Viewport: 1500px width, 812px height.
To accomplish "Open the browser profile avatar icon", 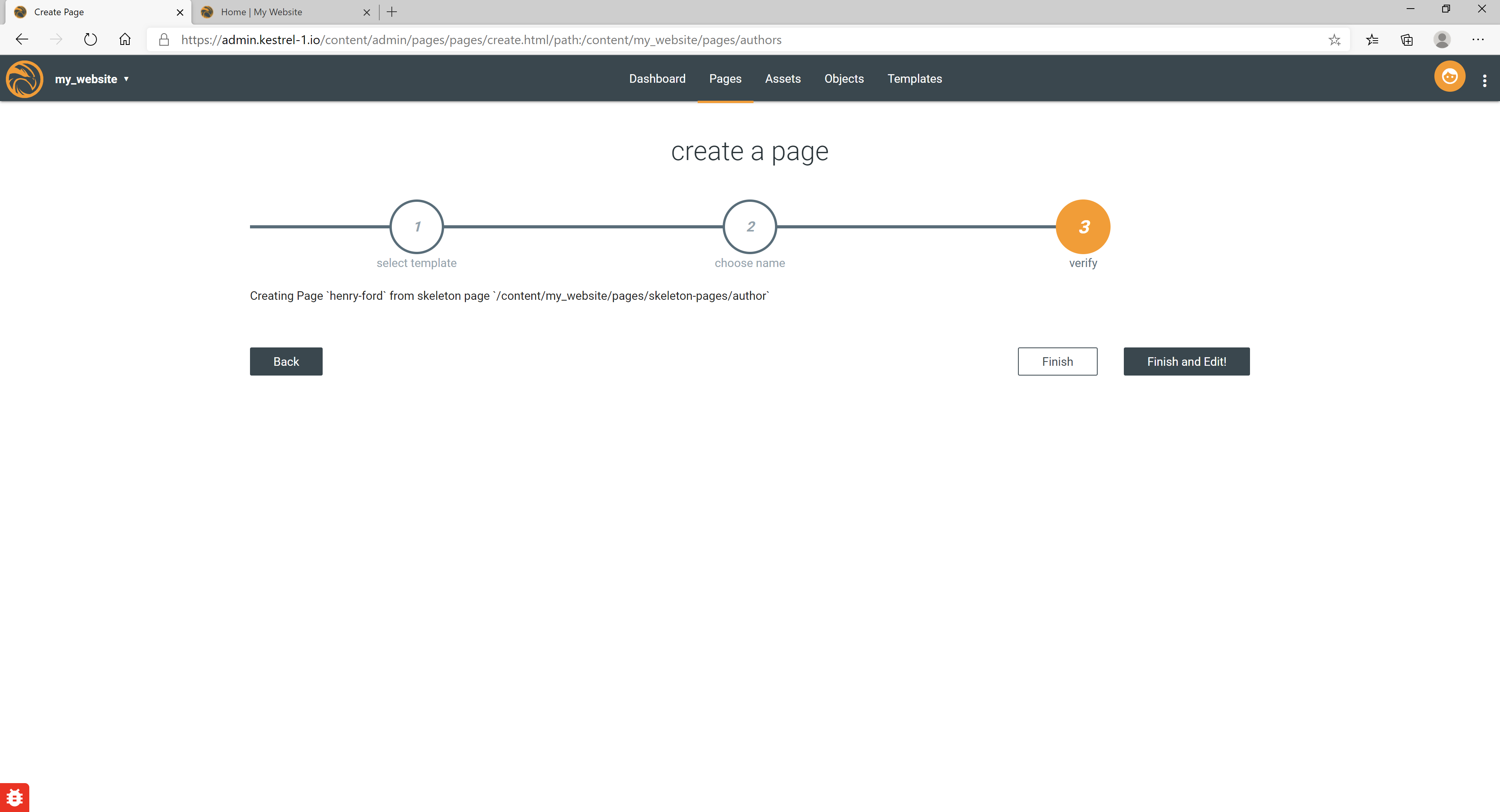I will 1442,39.
